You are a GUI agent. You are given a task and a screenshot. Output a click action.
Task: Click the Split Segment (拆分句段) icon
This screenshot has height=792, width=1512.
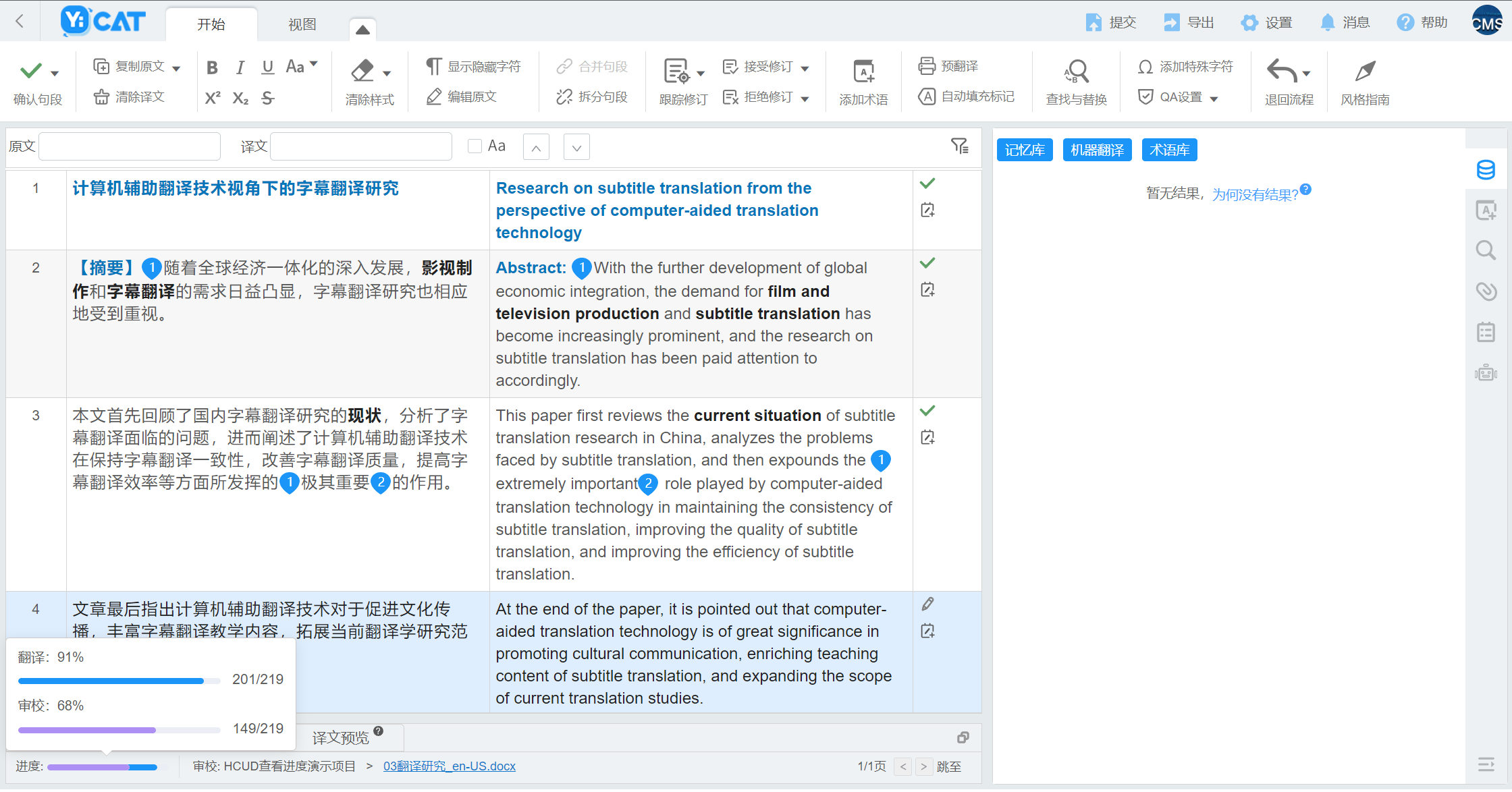564,97
